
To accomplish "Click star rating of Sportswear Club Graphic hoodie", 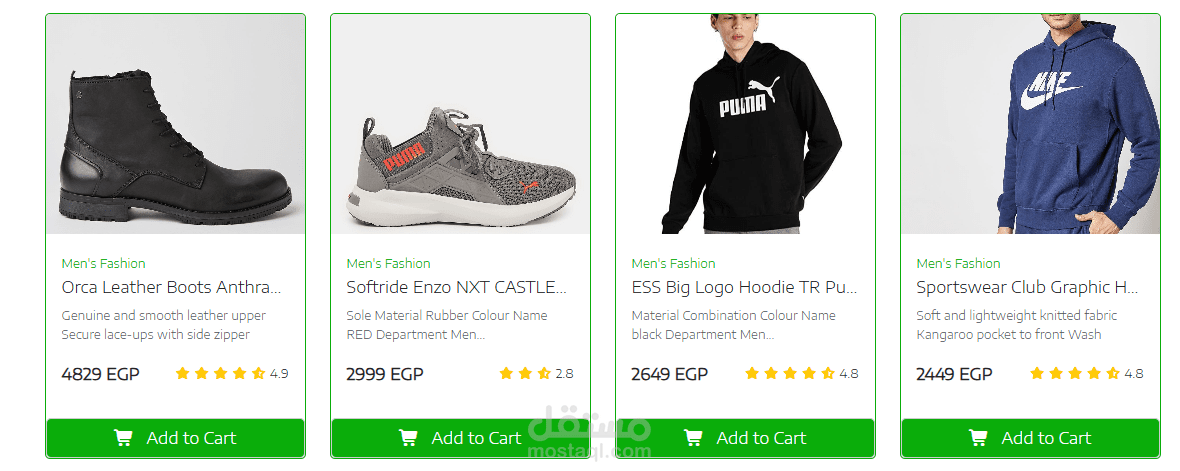I will (1075, 374).
